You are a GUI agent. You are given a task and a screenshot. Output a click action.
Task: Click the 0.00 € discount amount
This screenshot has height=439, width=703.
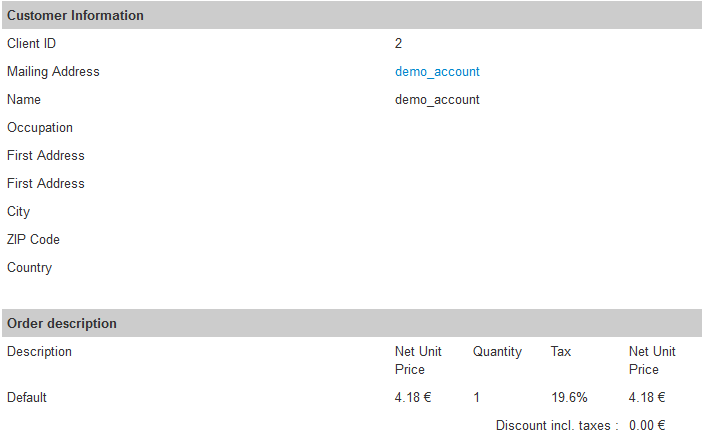[647, 425]
